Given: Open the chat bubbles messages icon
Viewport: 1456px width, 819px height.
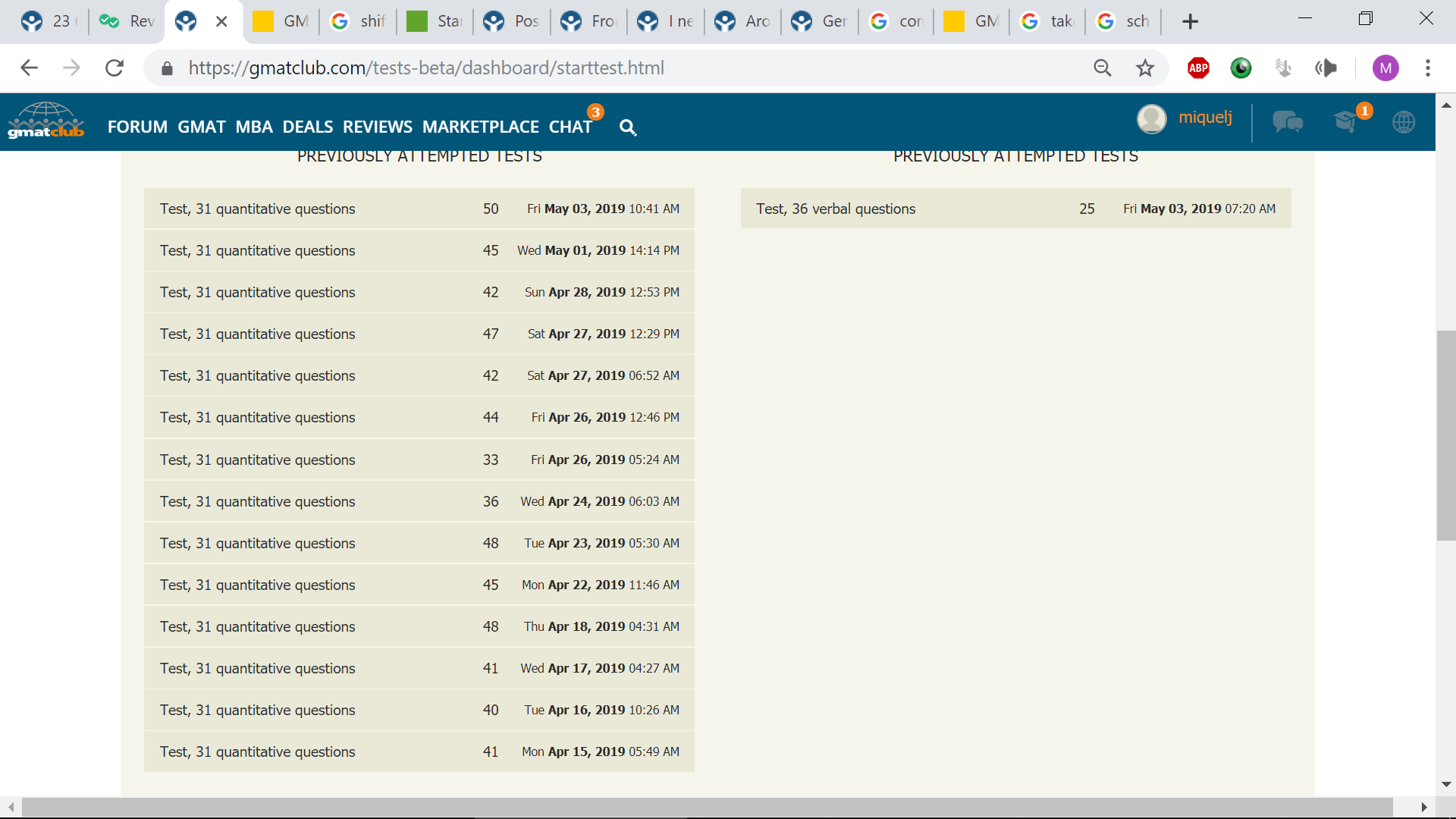Looking at the screenshot, I should pos(1287,121).
